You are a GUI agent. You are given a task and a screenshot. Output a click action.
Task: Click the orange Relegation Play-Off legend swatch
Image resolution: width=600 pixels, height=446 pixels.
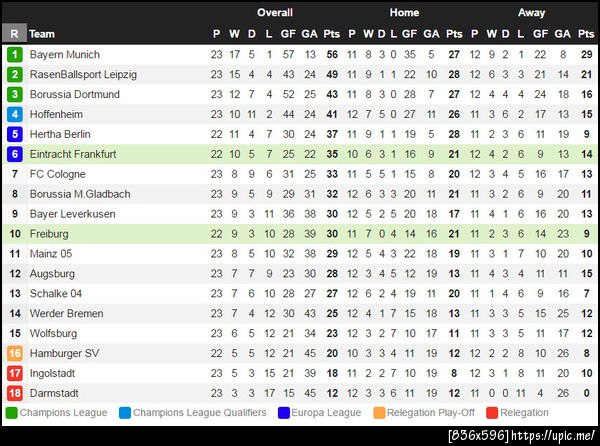tap(378, 412)
